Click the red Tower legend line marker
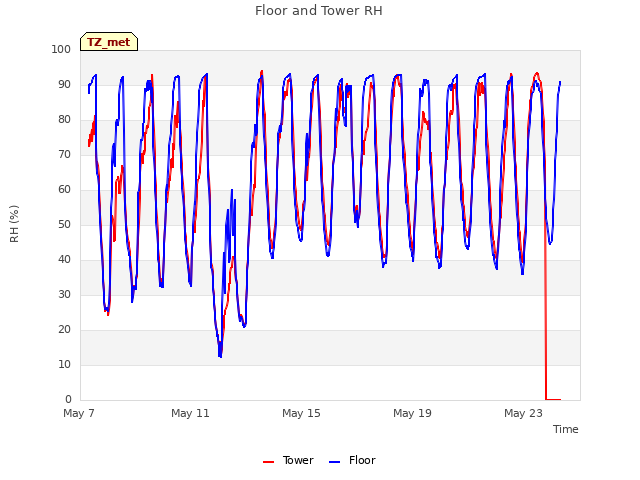The height and width of the screenshot is (480, 640). point(268,462)
